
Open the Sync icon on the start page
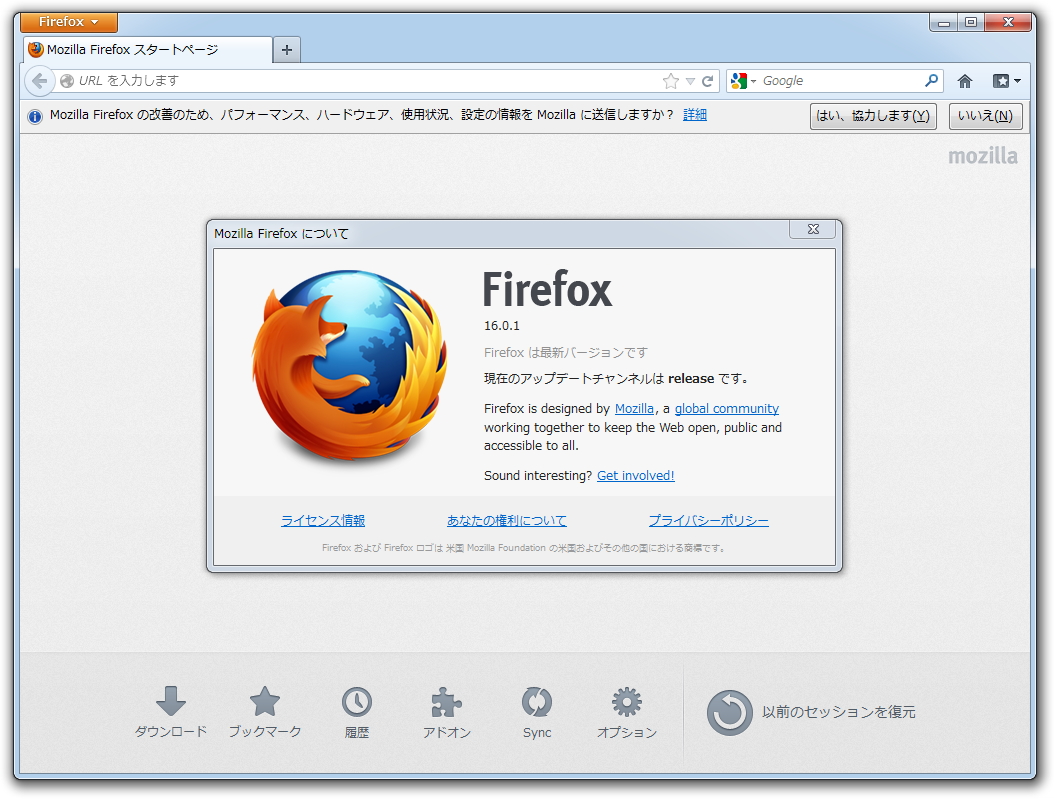(x=536, y=703)
